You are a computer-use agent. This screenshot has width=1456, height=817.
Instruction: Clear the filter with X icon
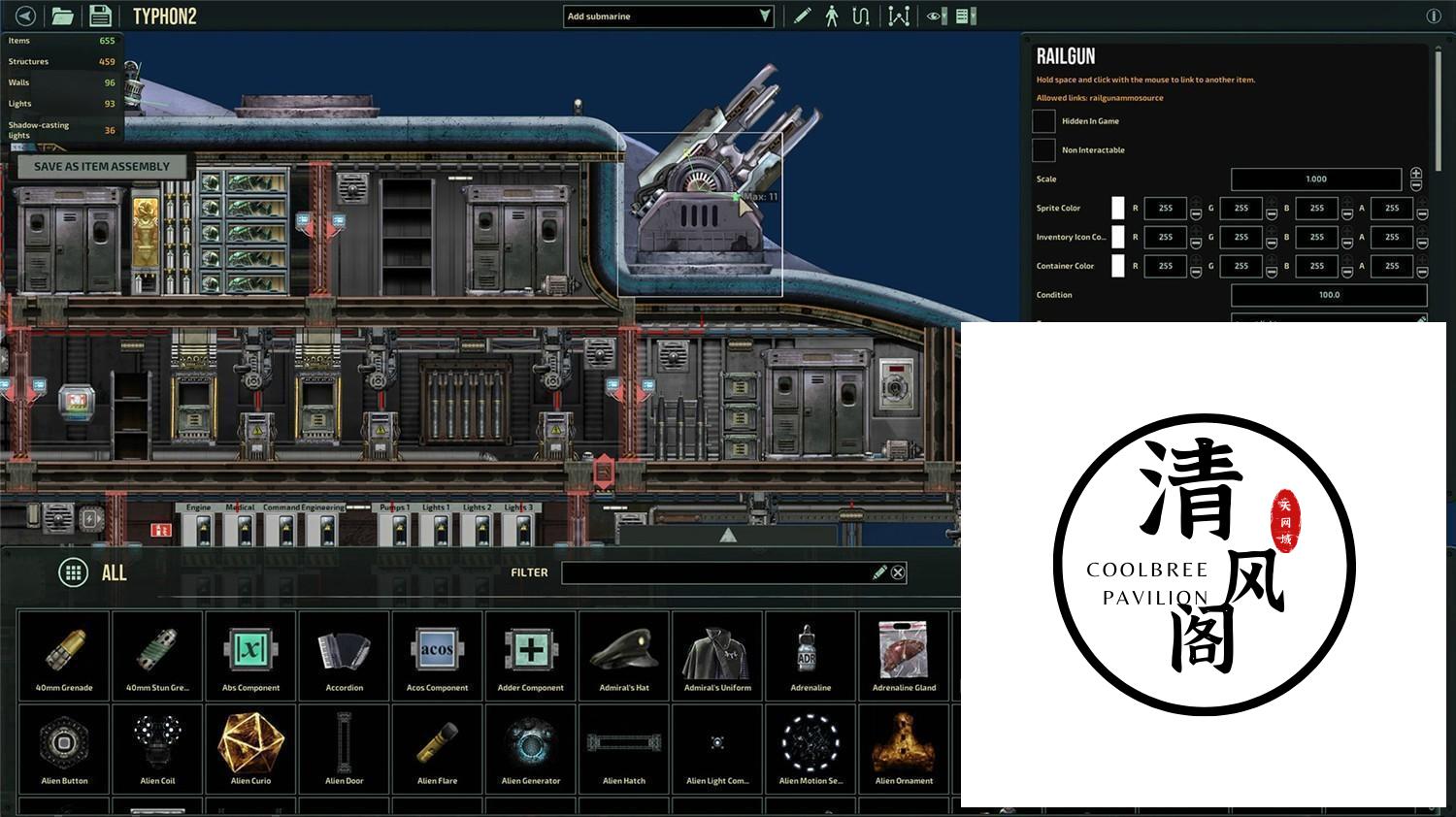coord(898,572)
